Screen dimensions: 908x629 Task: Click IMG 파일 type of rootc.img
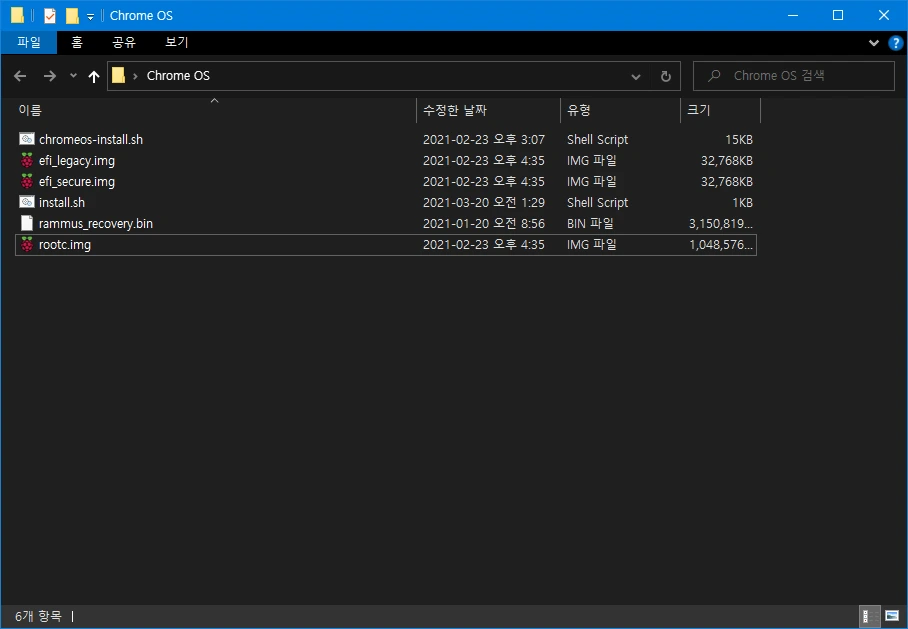coord(592,244)
